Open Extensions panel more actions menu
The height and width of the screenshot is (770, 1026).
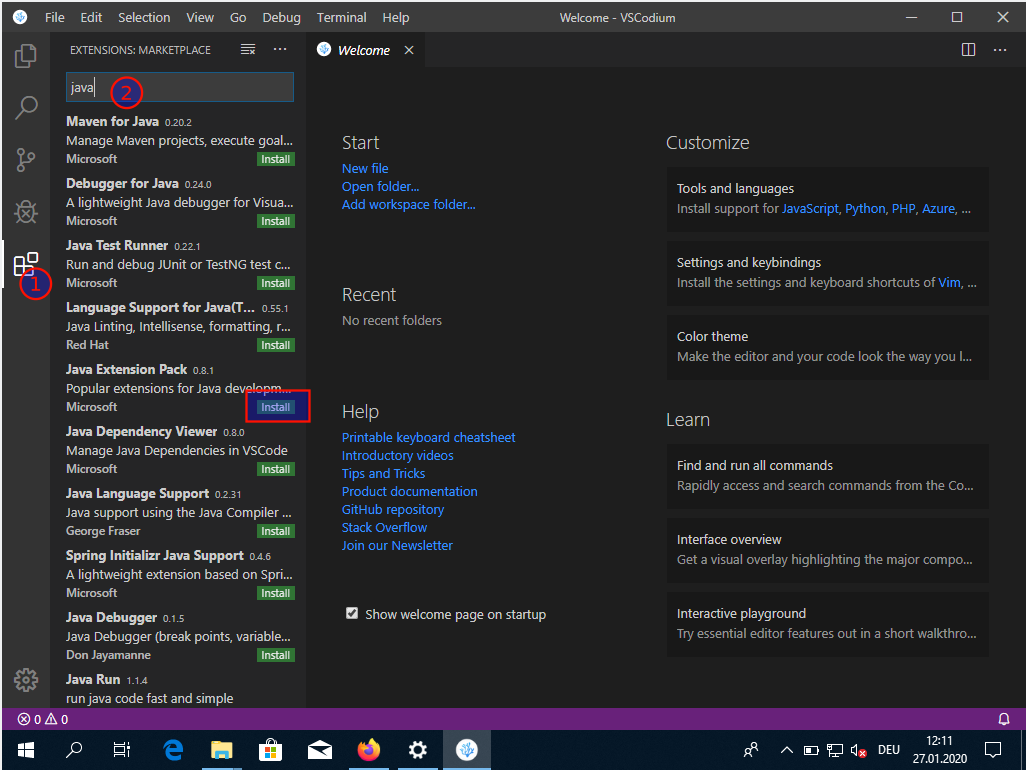280,50
